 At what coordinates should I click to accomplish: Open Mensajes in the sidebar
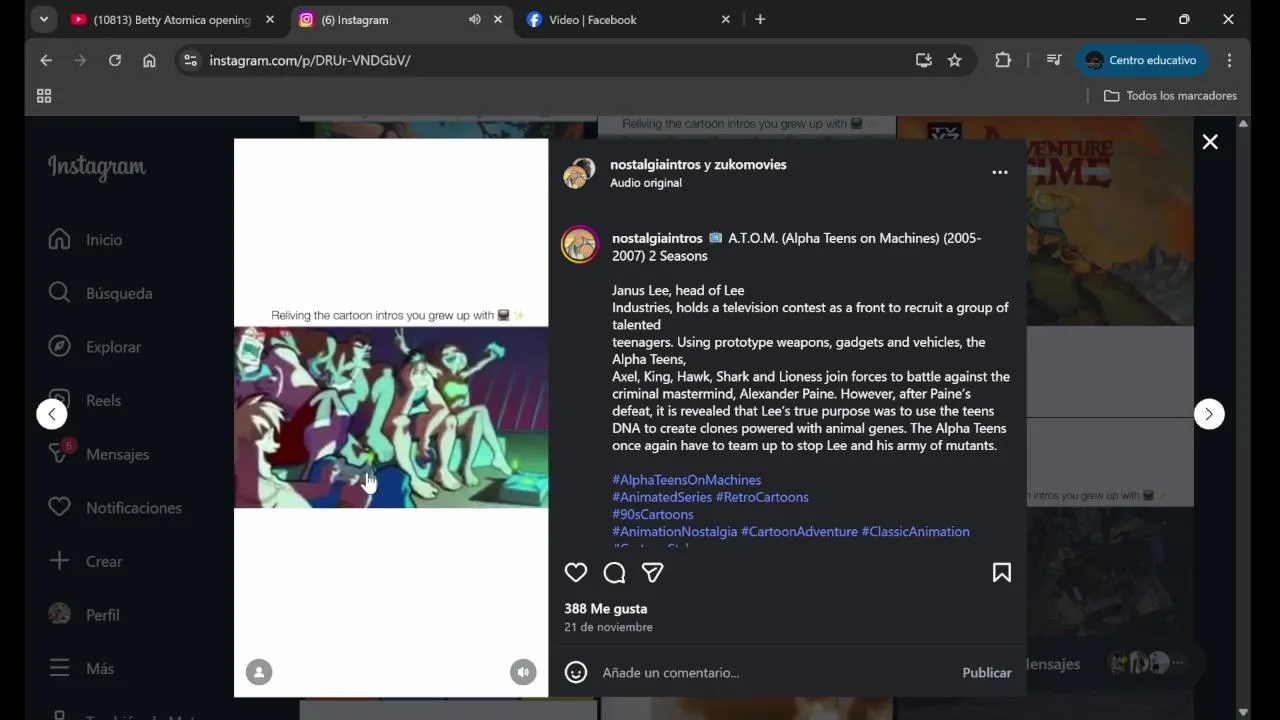(x=98, y=454)
